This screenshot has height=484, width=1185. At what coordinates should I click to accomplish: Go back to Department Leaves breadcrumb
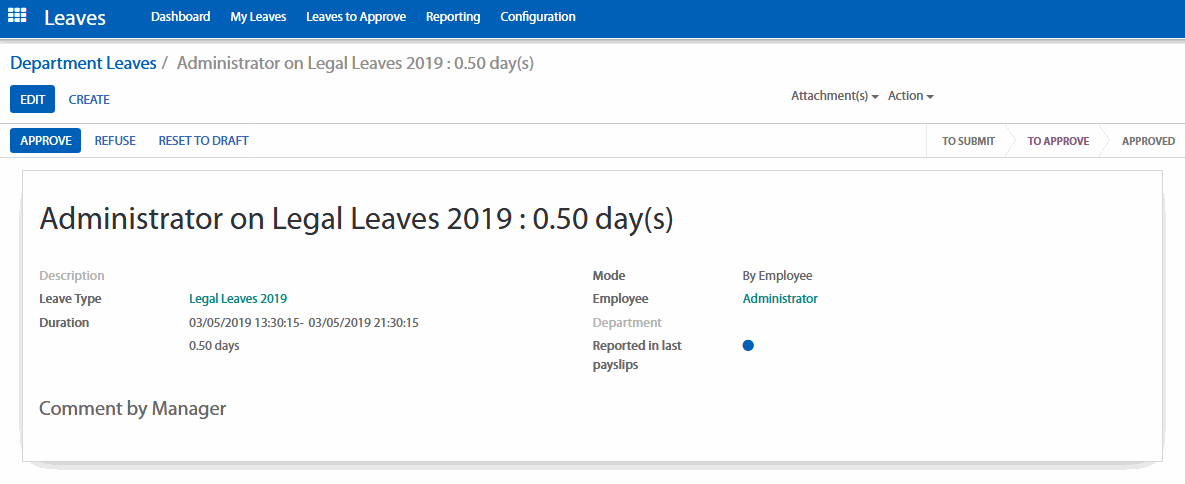(83, 63)
